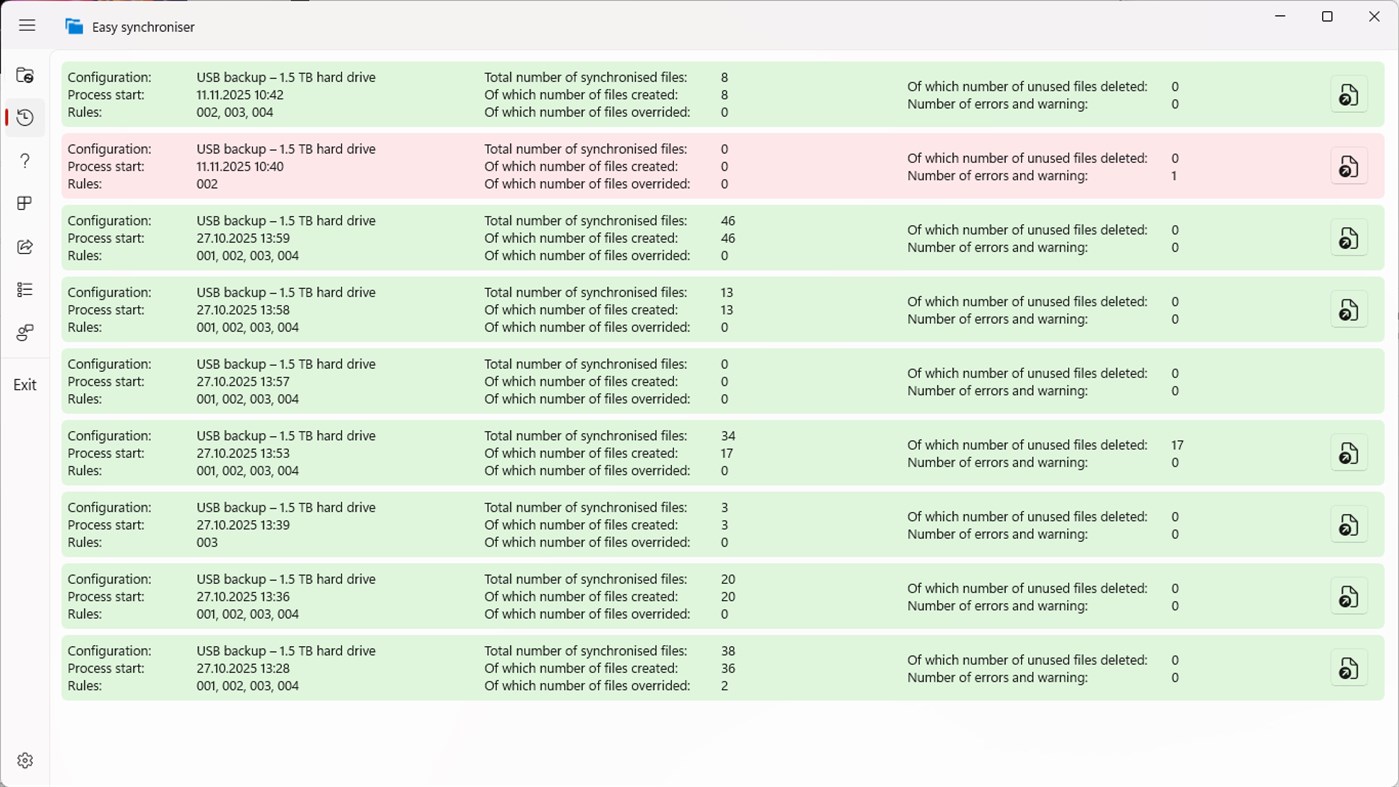Click the four-squares layout sidebar icon
This screenshot has height=787, width=1399.
(x=25, y=204)
